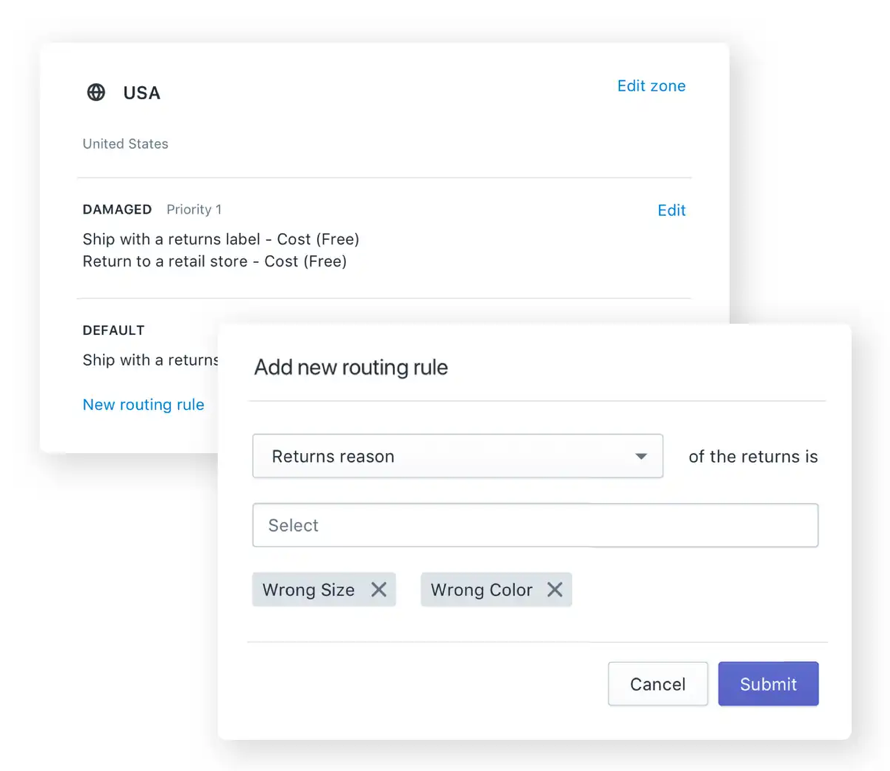
Task: Submit the new routing rule
Action: pos(768,684)
